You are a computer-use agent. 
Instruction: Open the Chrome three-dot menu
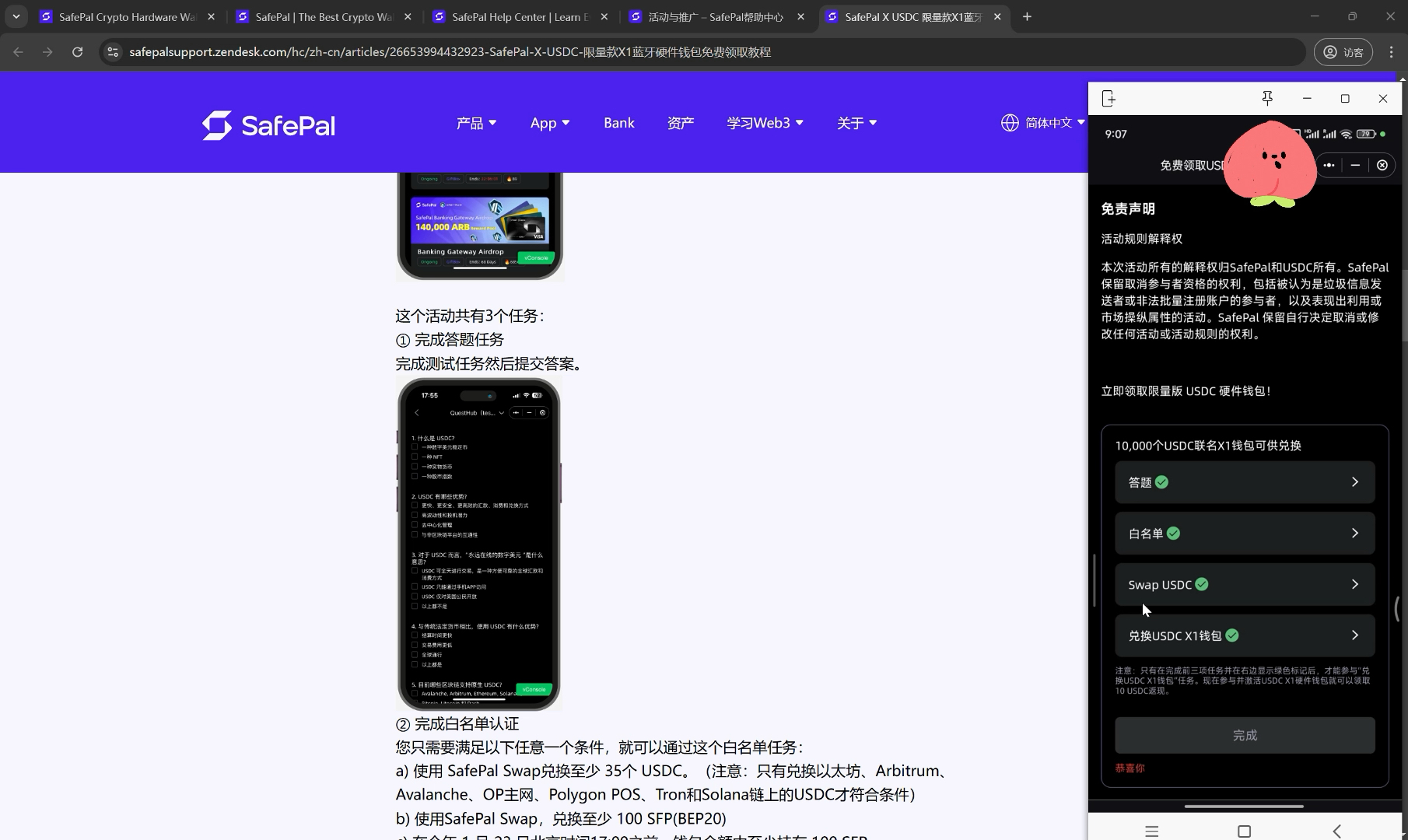click(1392, 52)
